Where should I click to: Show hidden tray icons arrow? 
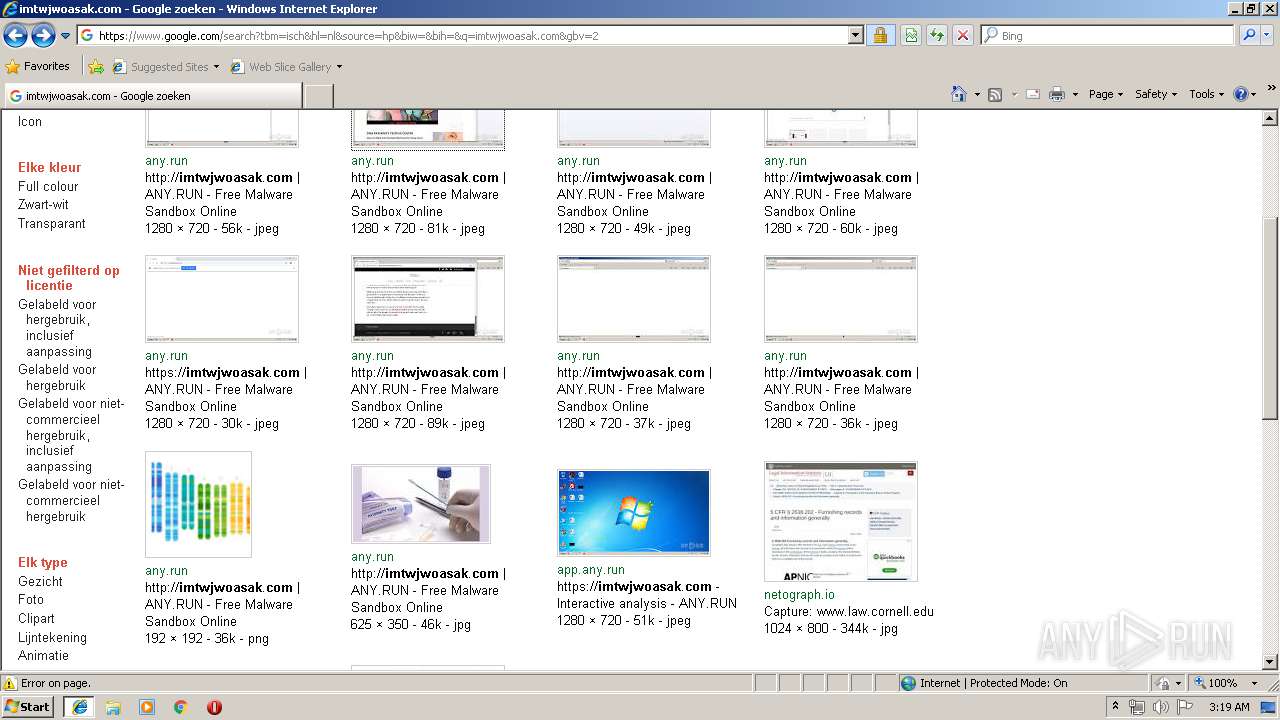(x=1115, y=707)
